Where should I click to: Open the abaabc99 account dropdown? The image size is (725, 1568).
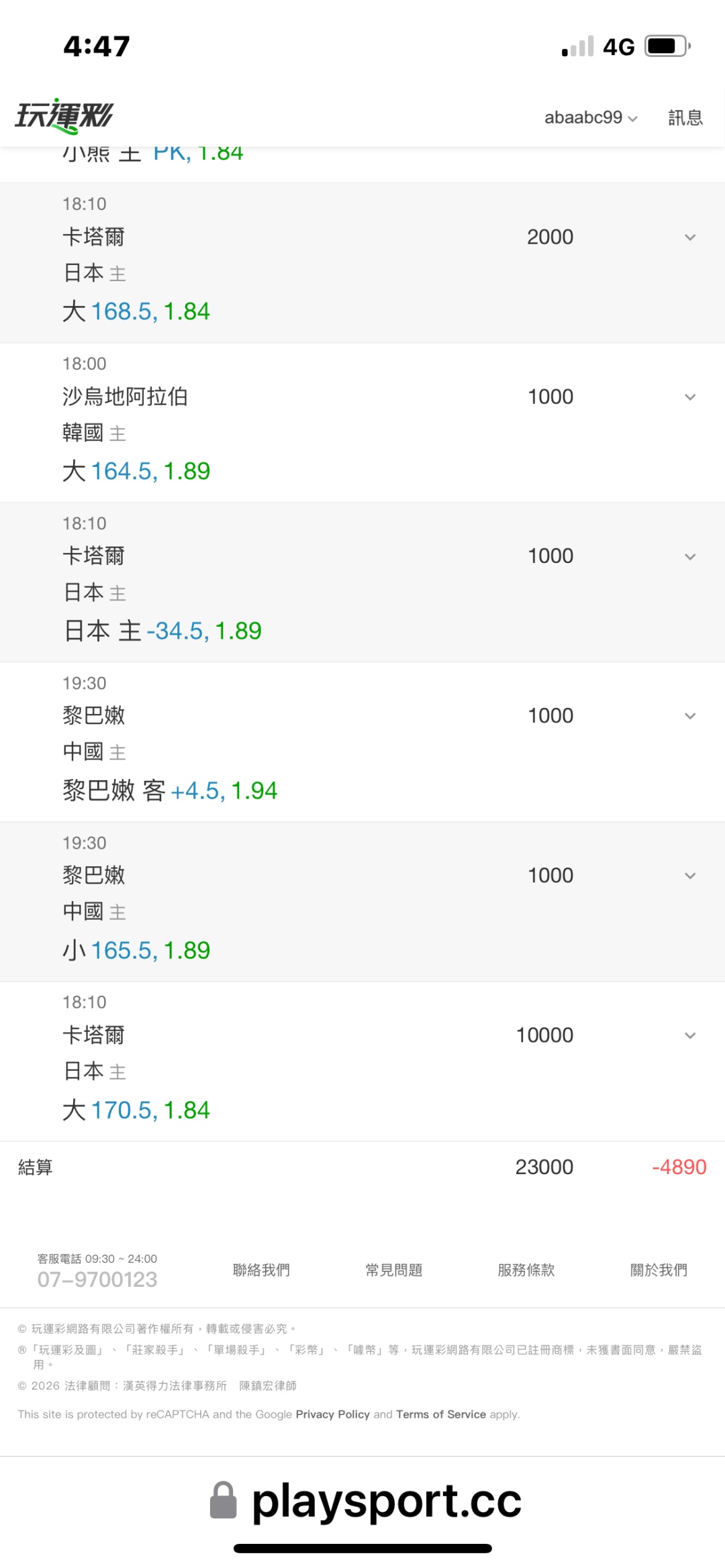tap(591, 117)
